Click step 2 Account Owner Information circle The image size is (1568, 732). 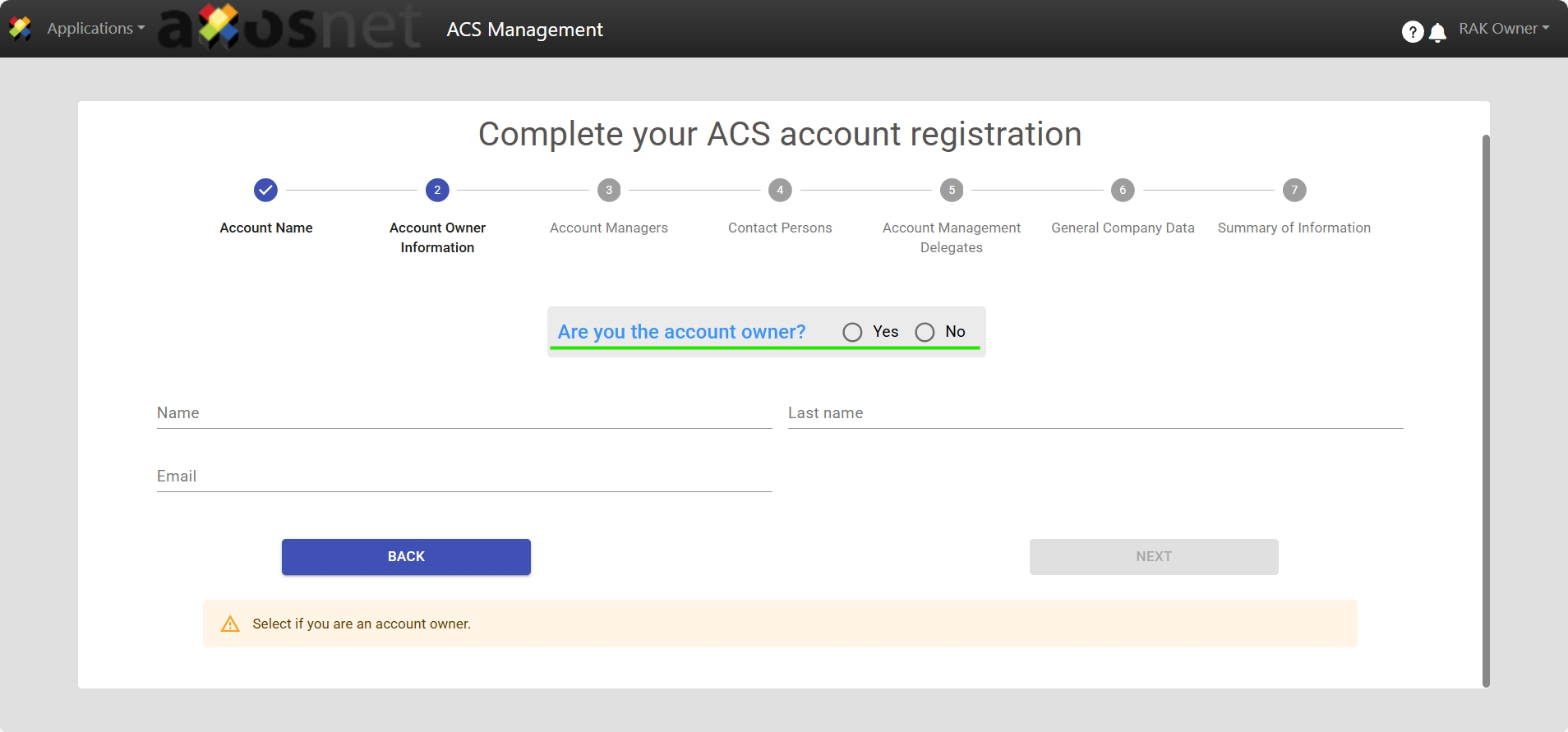coord(437,190)
